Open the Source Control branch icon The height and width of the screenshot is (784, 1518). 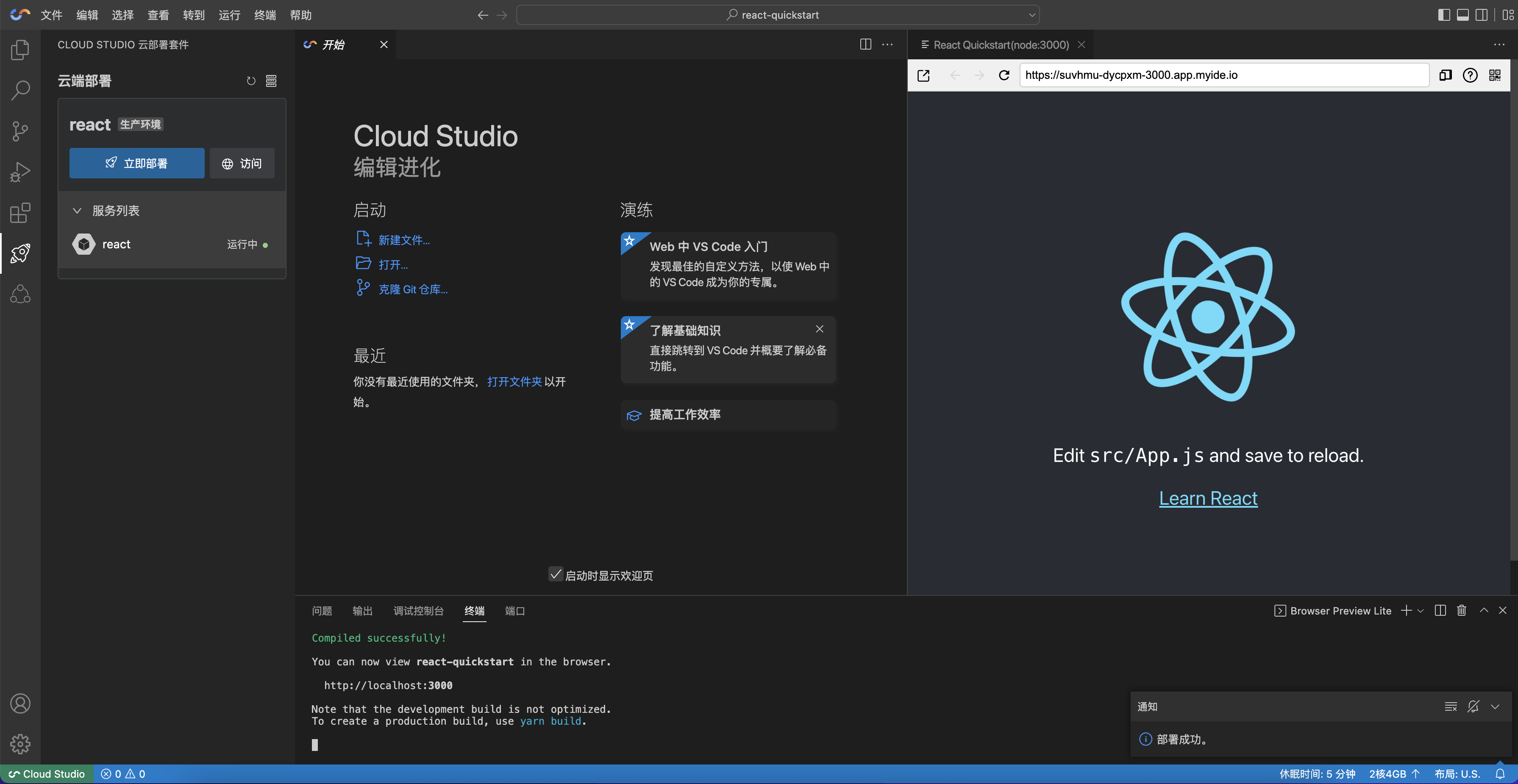pyautogui.click(x=20, y=131)
